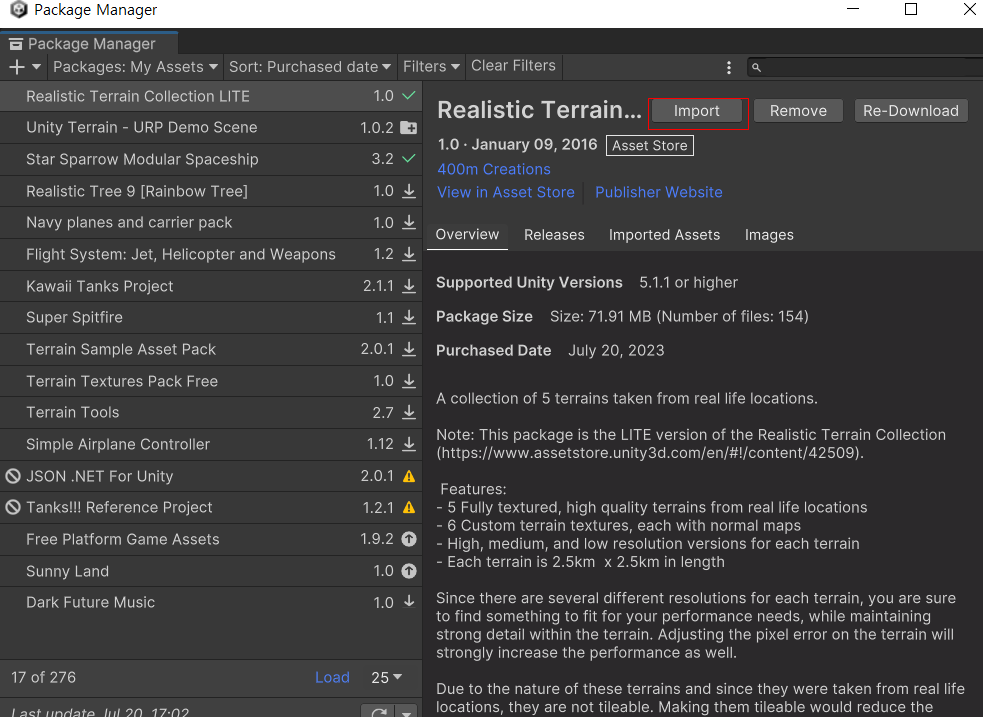Image resolution: width=983 pixels, height=717 pixels.
Task: Click the Import button
Action: [697, 111]
